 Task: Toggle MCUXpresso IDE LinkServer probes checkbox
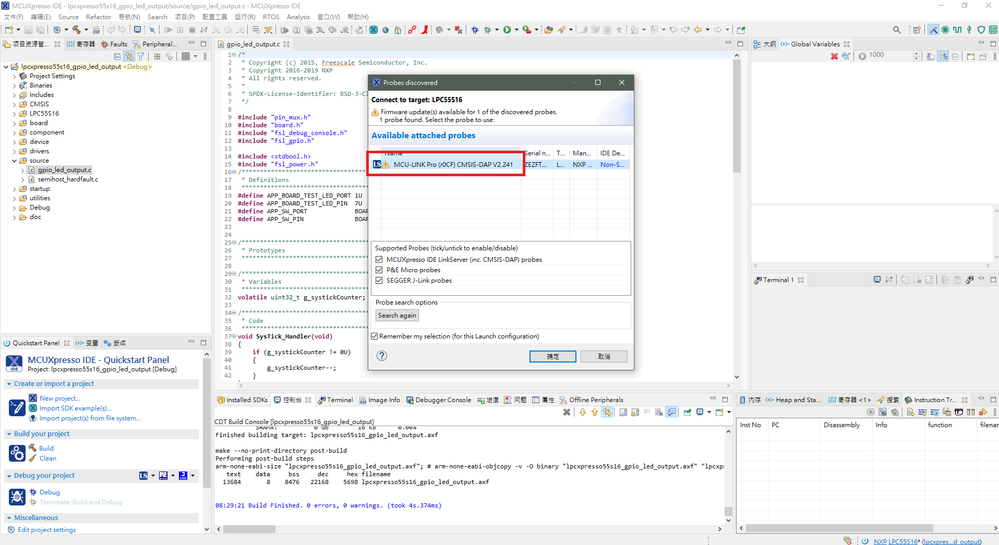(x=379, y=259)
